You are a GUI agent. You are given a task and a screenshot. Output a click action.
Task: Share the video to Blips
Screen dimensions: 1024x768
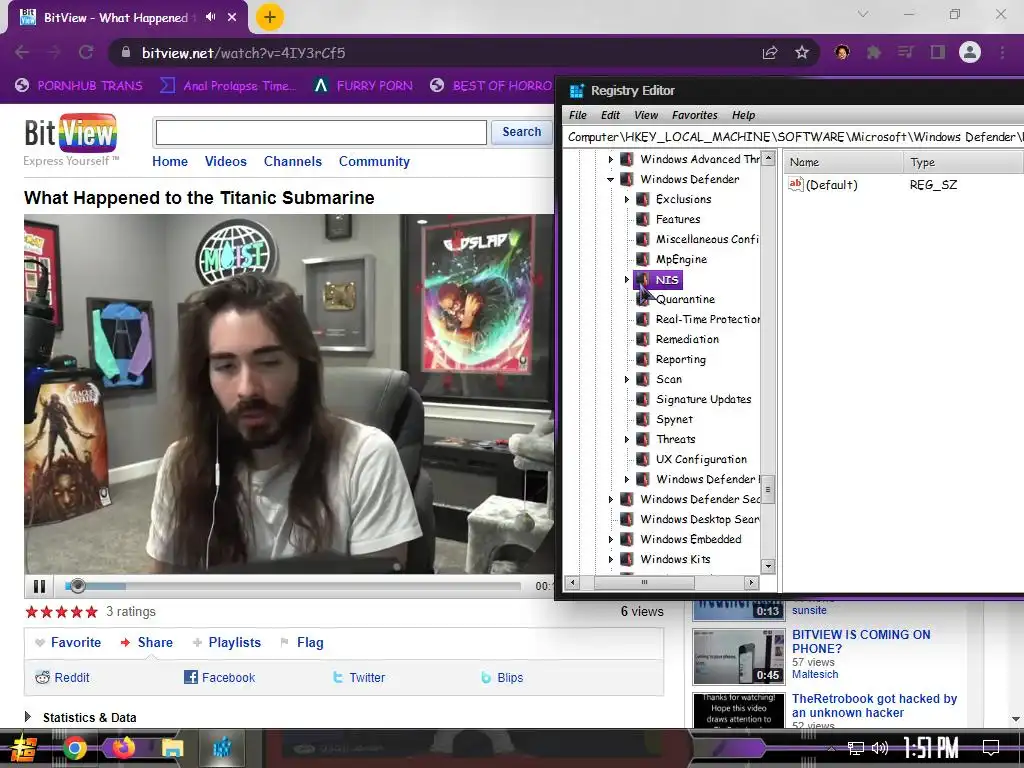(x=502, y=677)
